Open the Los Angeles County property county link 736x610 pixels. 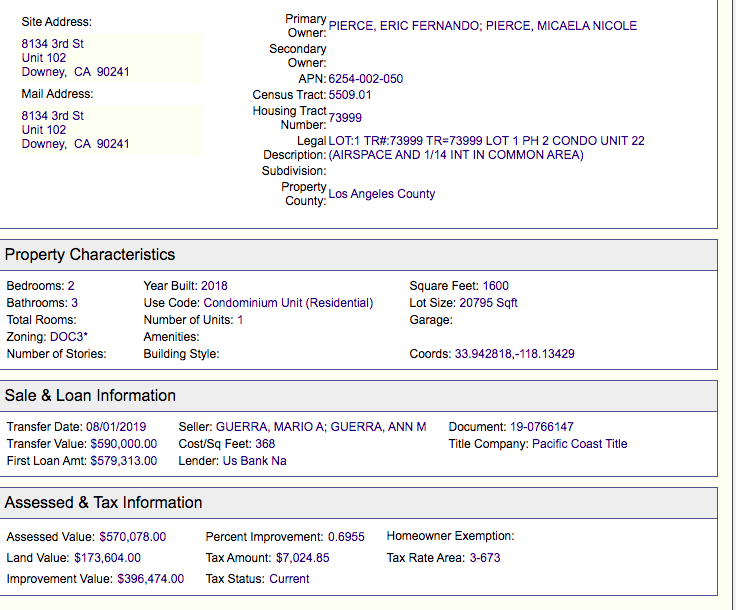[382, 194]
